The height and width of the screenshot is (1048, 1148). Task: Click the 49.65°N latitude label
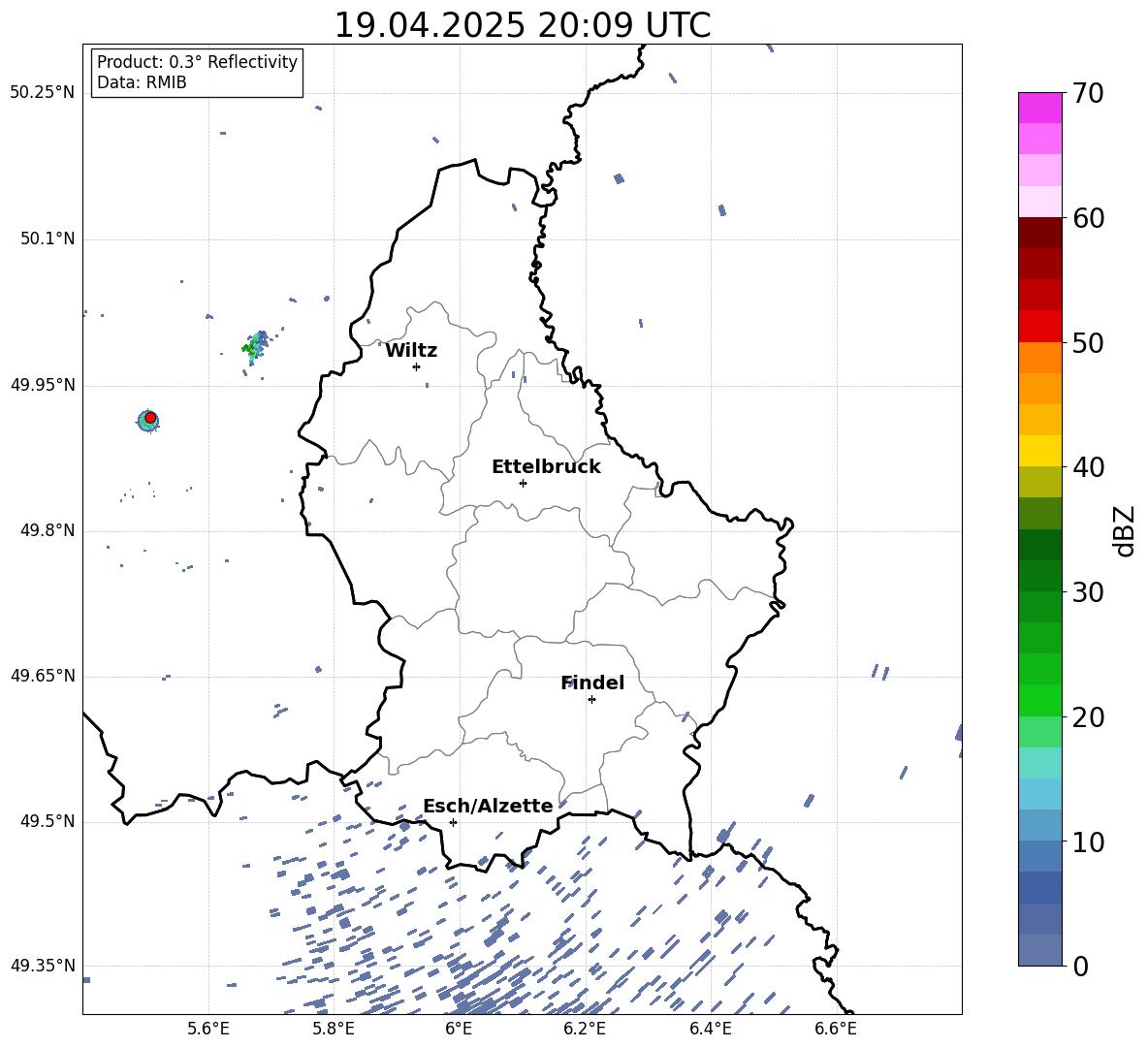(x=43, y=676)
